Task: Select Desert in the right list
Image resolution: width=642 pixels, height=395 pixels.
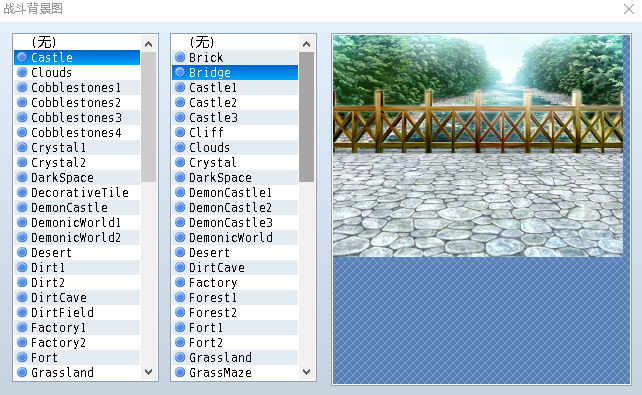Action: 235,253
